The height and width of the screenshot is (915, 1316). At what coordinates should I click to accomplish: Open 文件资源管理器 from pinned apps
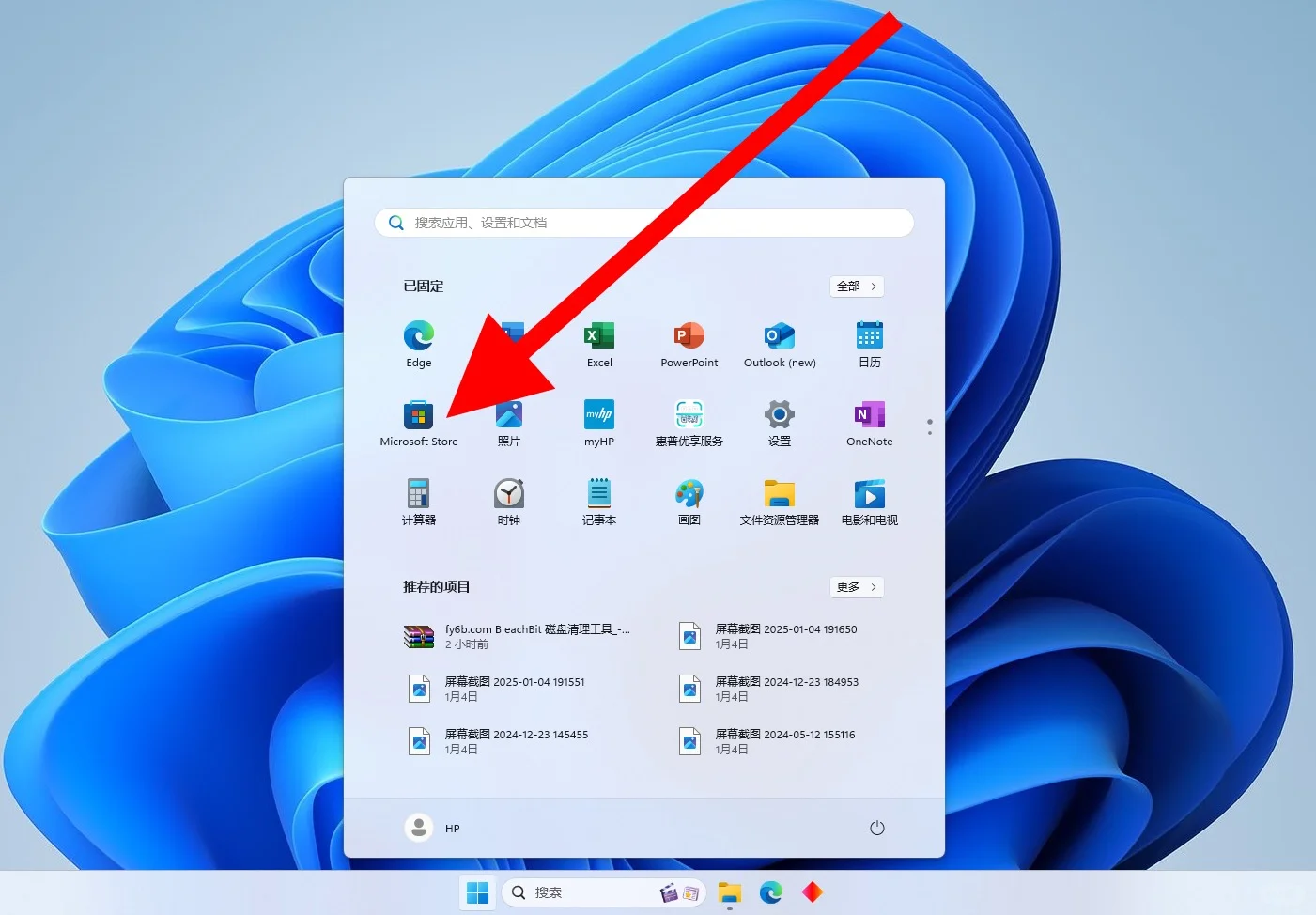pyautogui.click(x=780, y=503)
